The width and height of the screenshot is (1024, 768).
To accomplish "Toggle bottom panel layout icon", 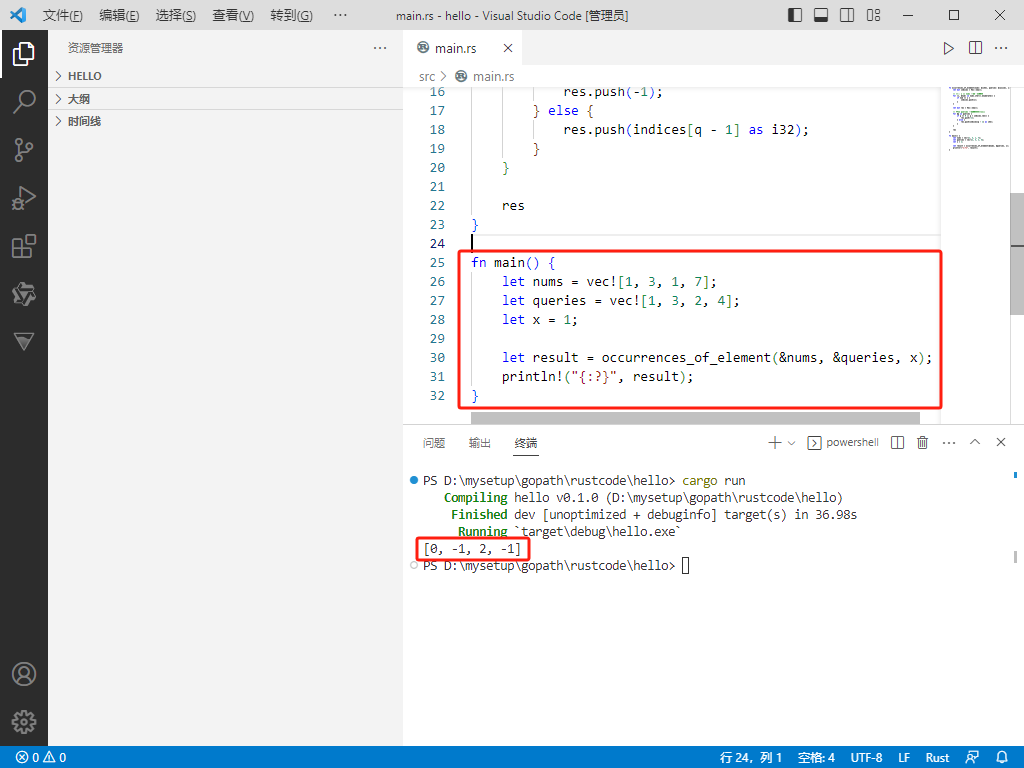I will [821, 15].
